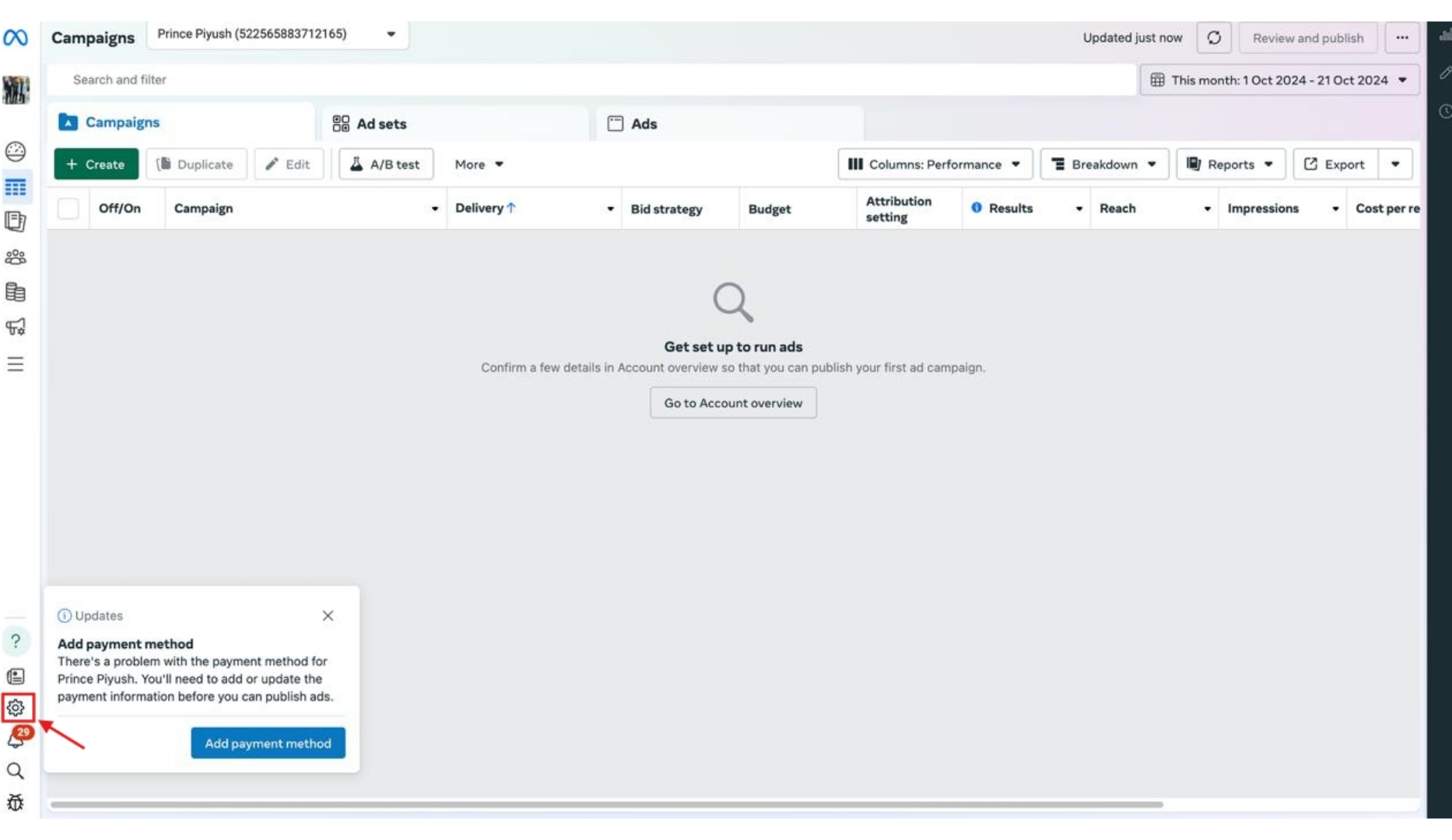This screenshot has height=840, width=1452.
Task: Open notifications showing 29 alerts
Action: pyautogui.click(x=16, y=739)
